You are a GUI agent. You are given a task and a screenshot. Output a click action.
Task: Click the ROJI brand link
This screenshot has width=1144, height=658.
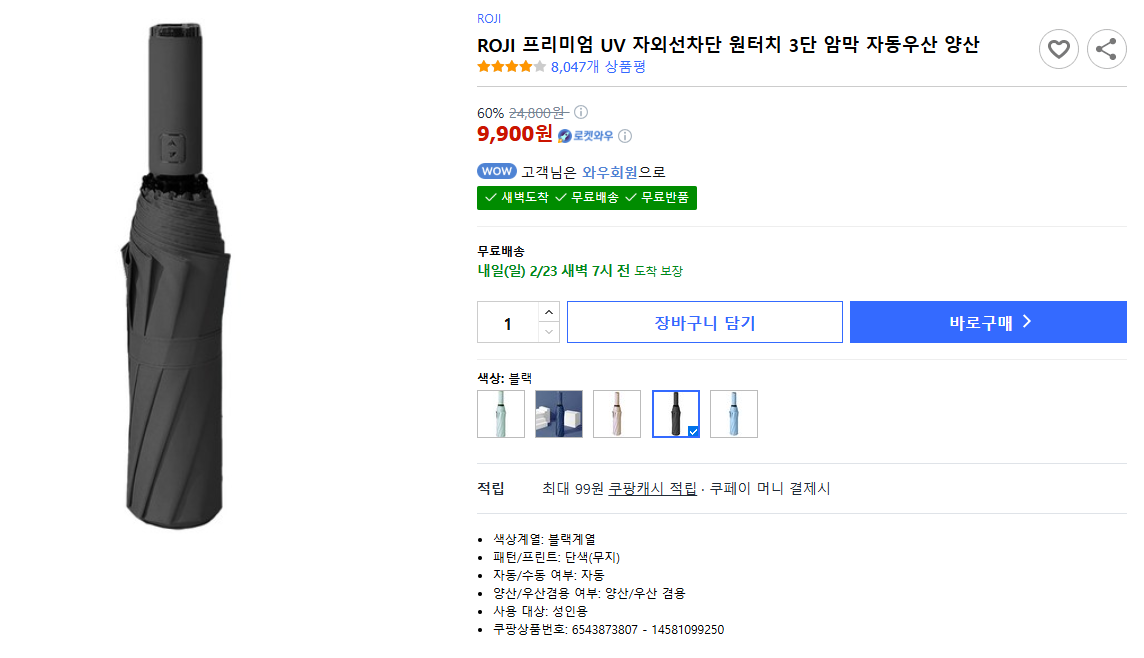point(489,19)
